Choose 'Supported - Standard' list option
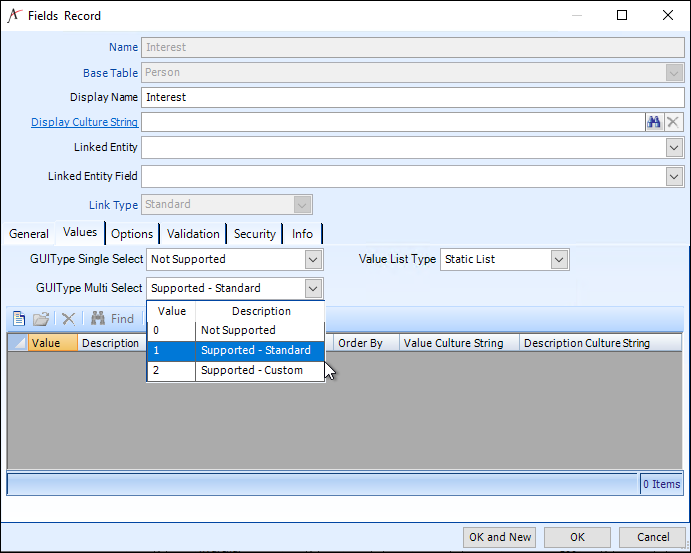The image size is (691, 553). click(236, 351)
